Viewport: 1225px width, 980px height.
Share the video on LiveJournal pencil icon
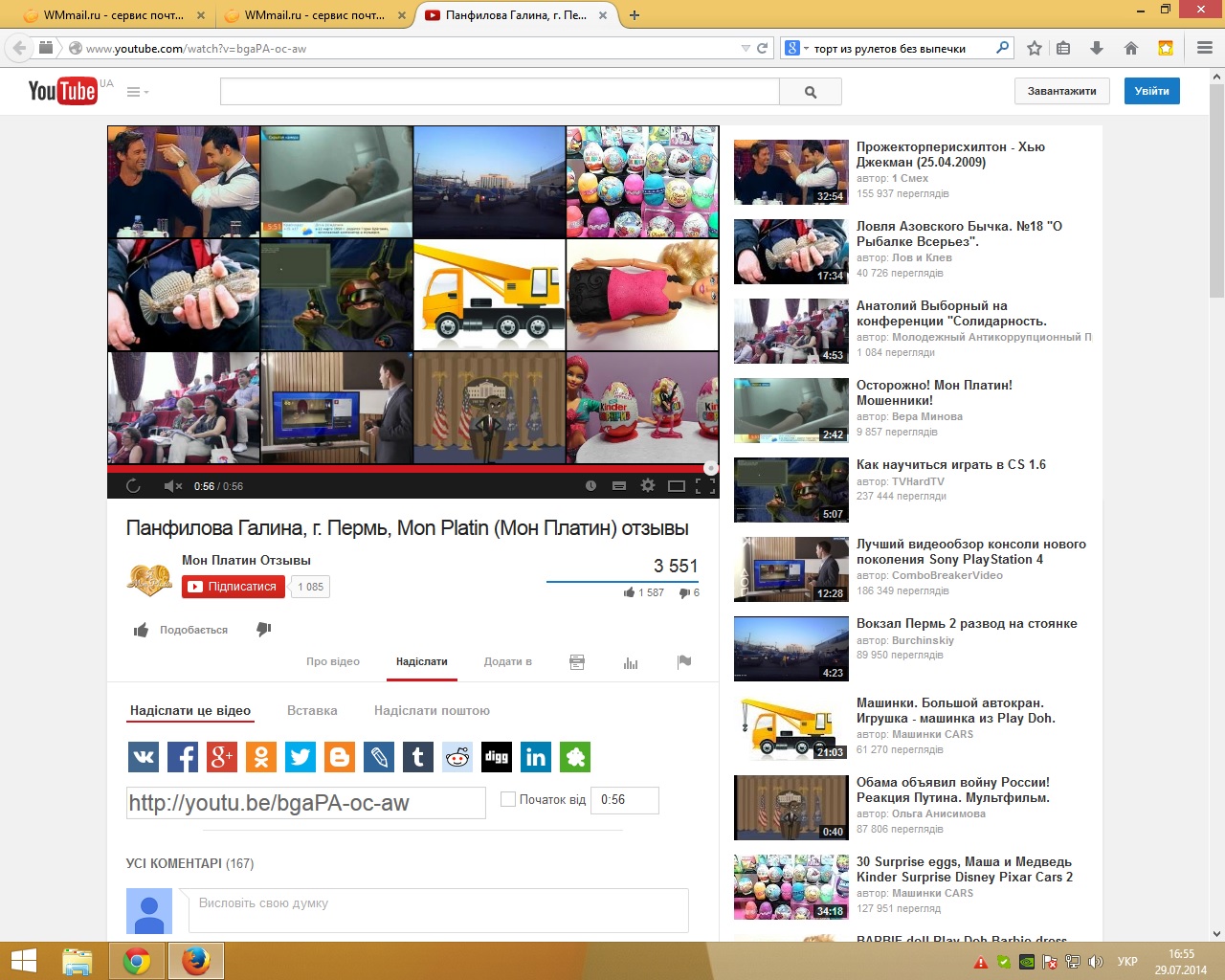coord(379,757)
